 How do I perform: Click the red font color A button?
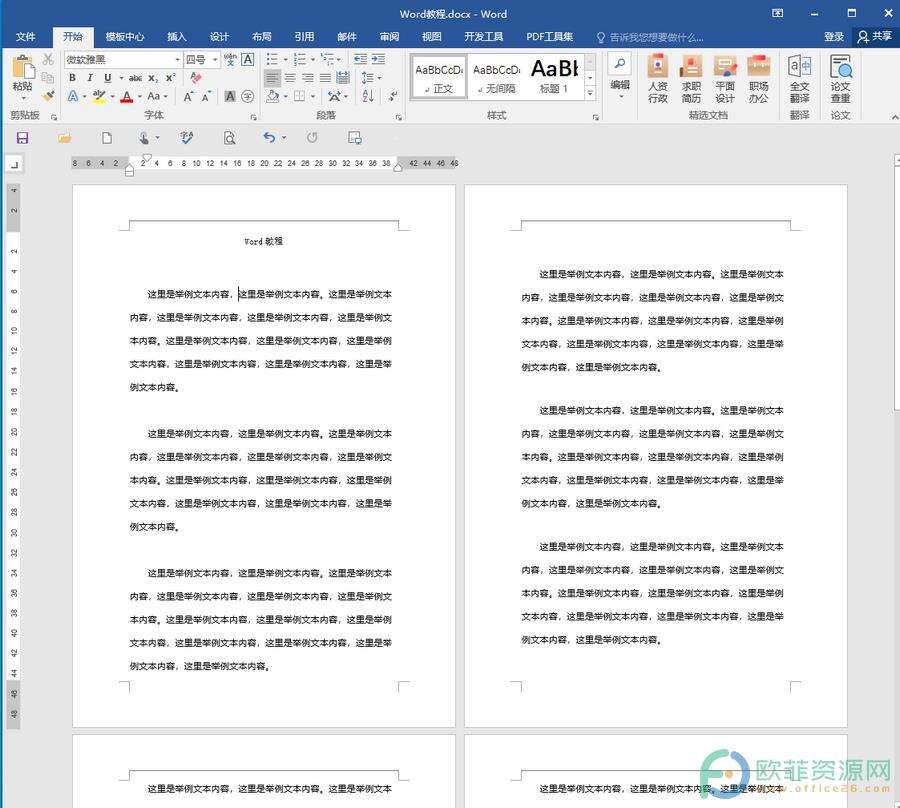pyautogui.click(x=127, y=96)
